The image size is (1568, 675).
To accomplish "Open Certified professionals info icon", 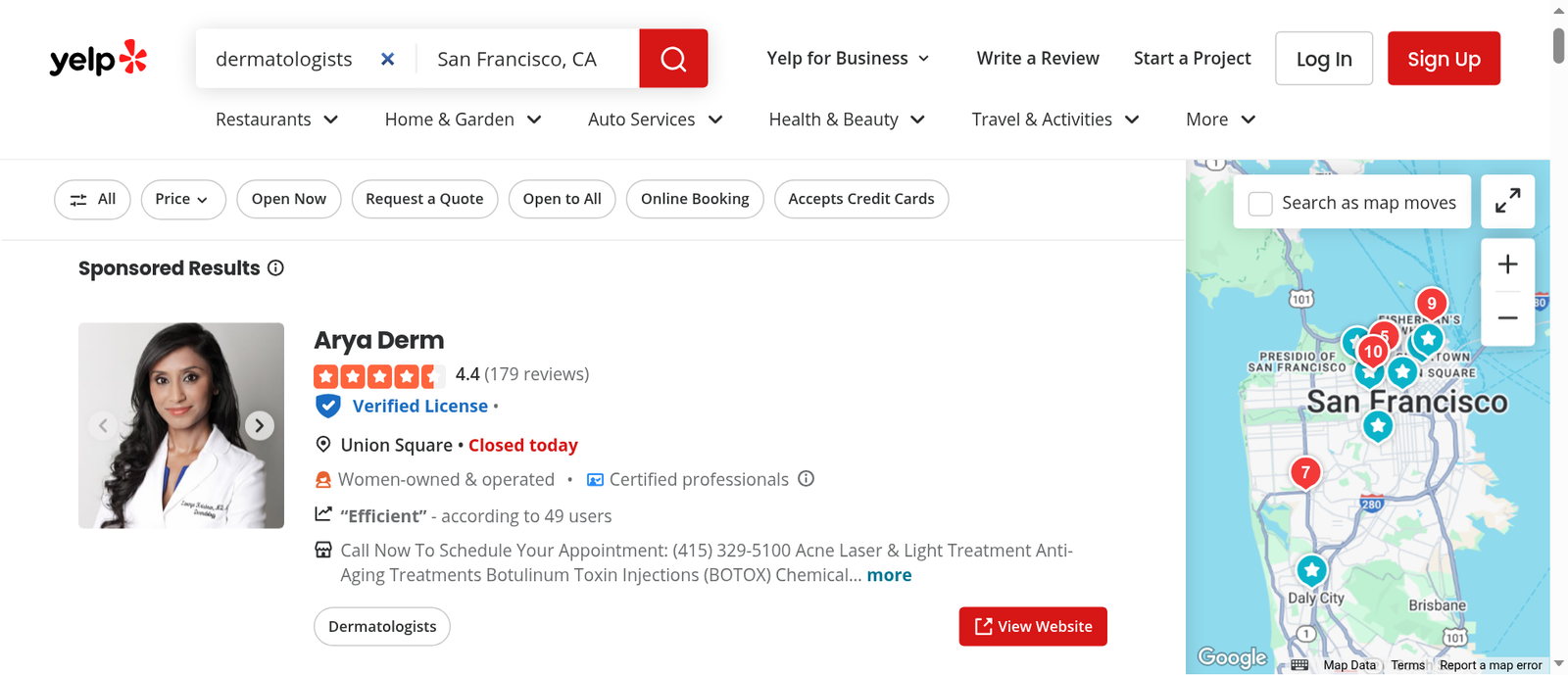I will [x=806, y=479].
